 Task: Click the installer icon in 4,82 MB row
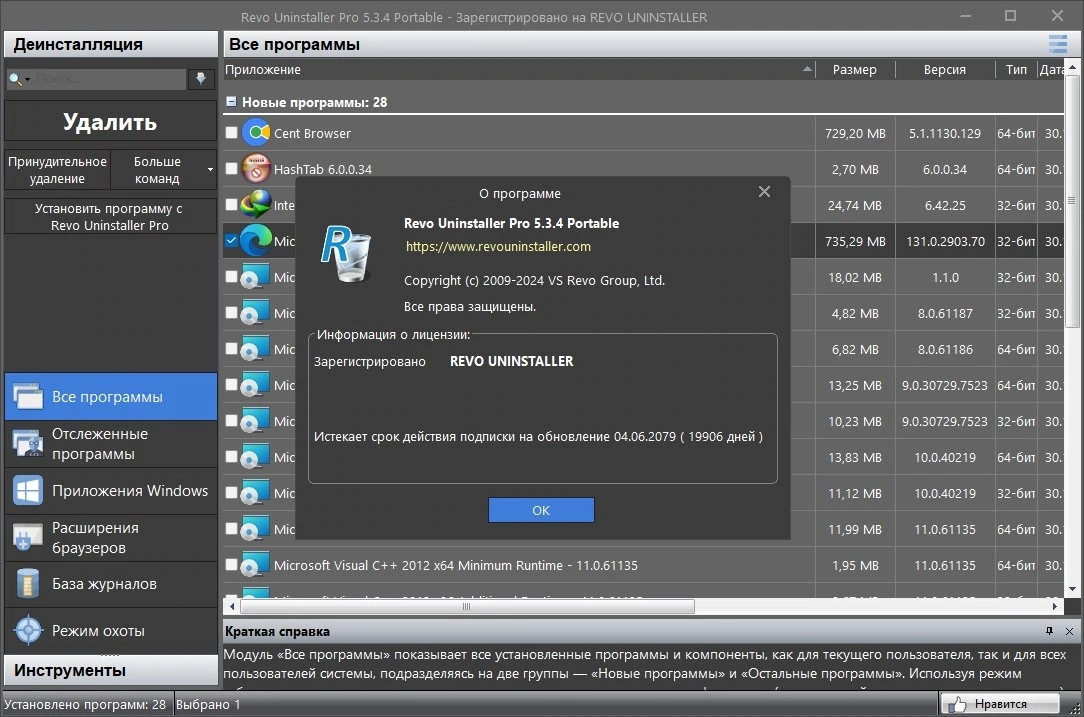click(x=255, y=313)
